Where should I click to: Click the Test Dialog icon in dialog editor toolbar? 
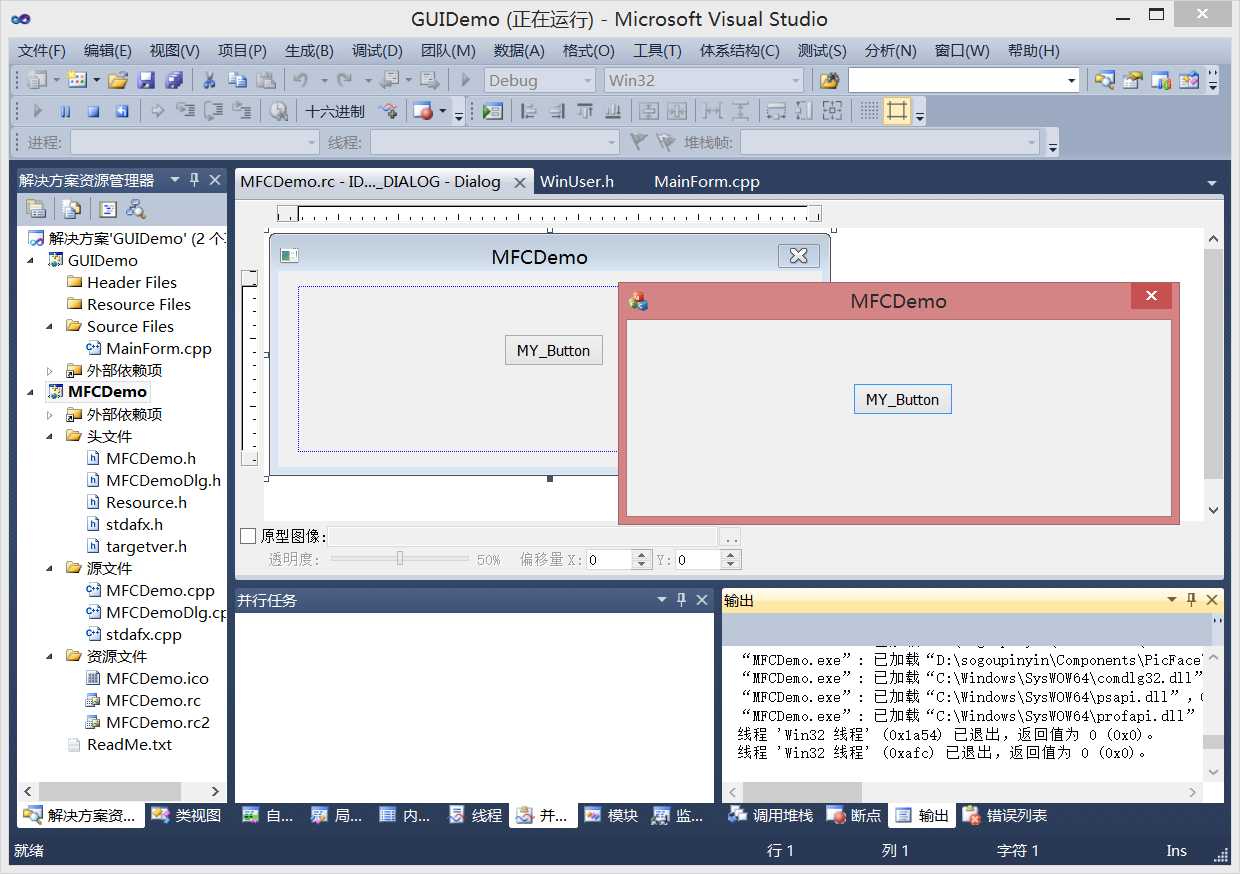pyautogui.click(x=493, y=112)
